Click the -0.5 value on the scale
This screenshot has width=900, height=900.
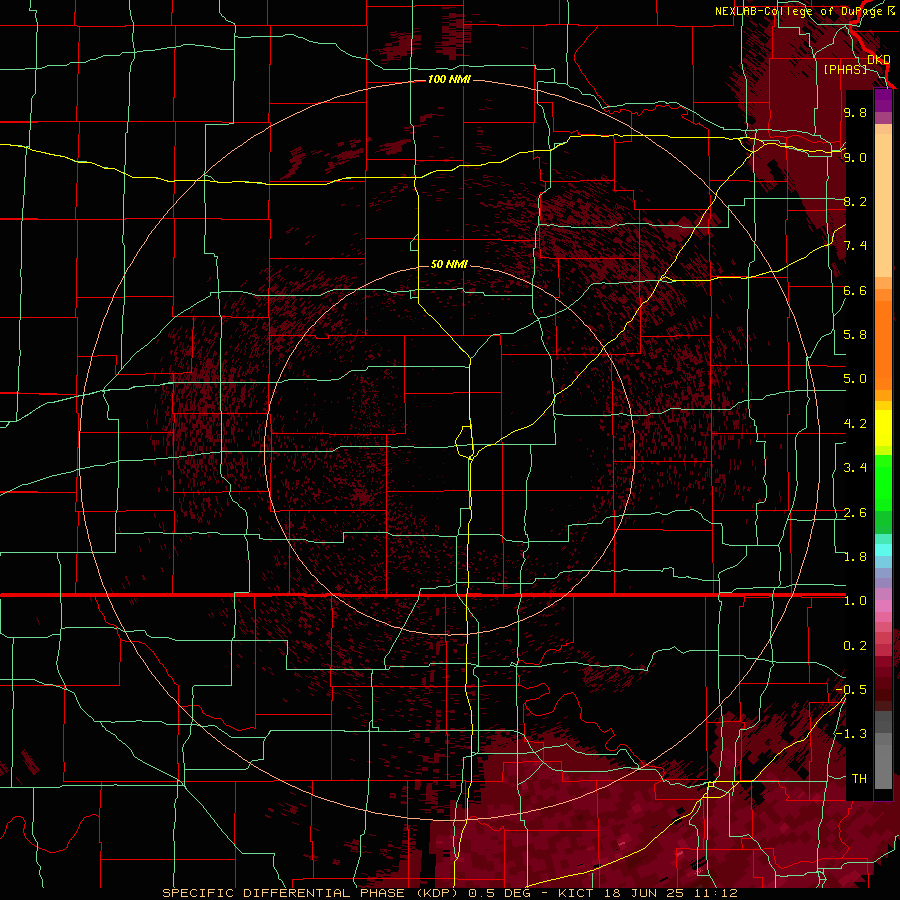point(852,690)
